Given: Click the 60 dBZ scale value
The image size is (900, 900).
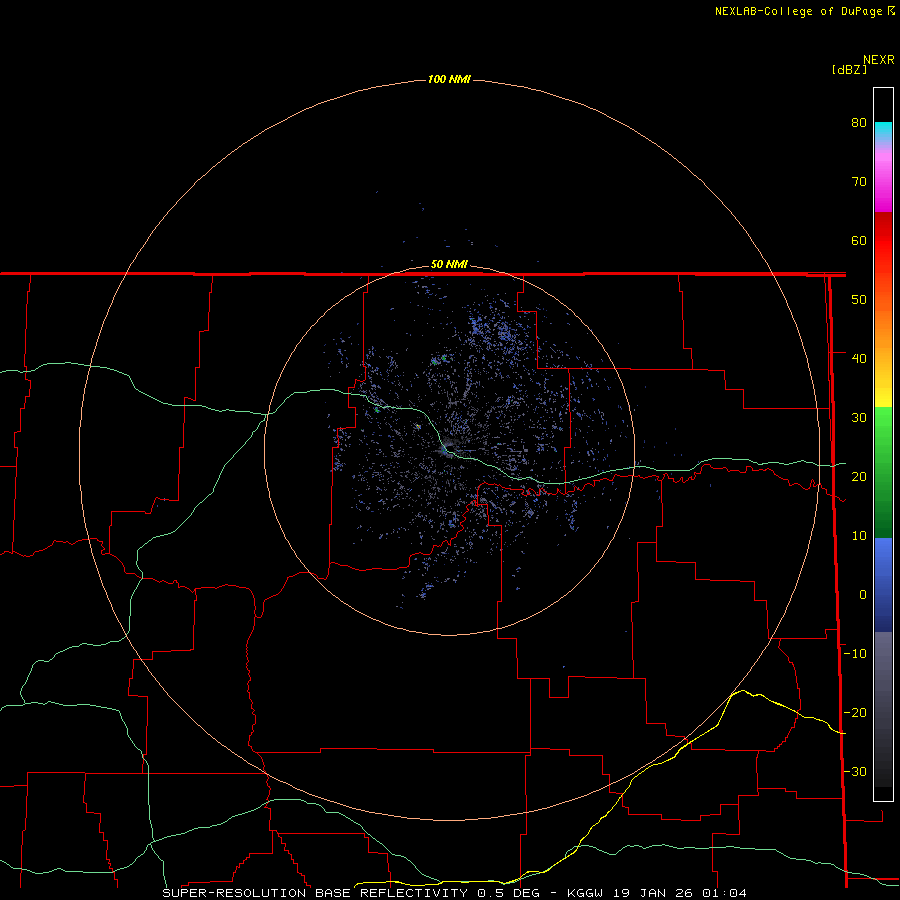Looking at the screenshot, I should click(859, 240).
